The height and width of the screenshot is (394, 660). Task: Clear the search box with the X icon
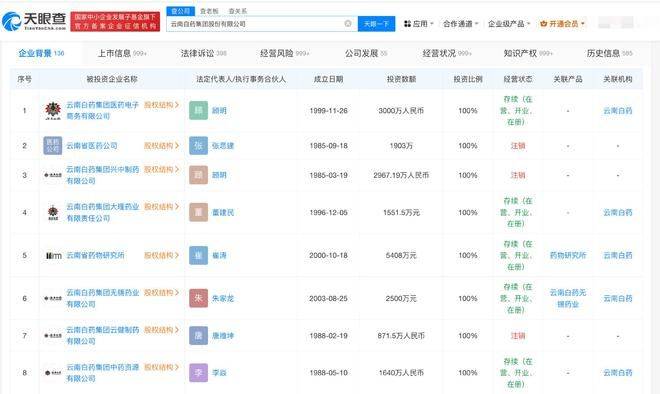tap(348, 24)
